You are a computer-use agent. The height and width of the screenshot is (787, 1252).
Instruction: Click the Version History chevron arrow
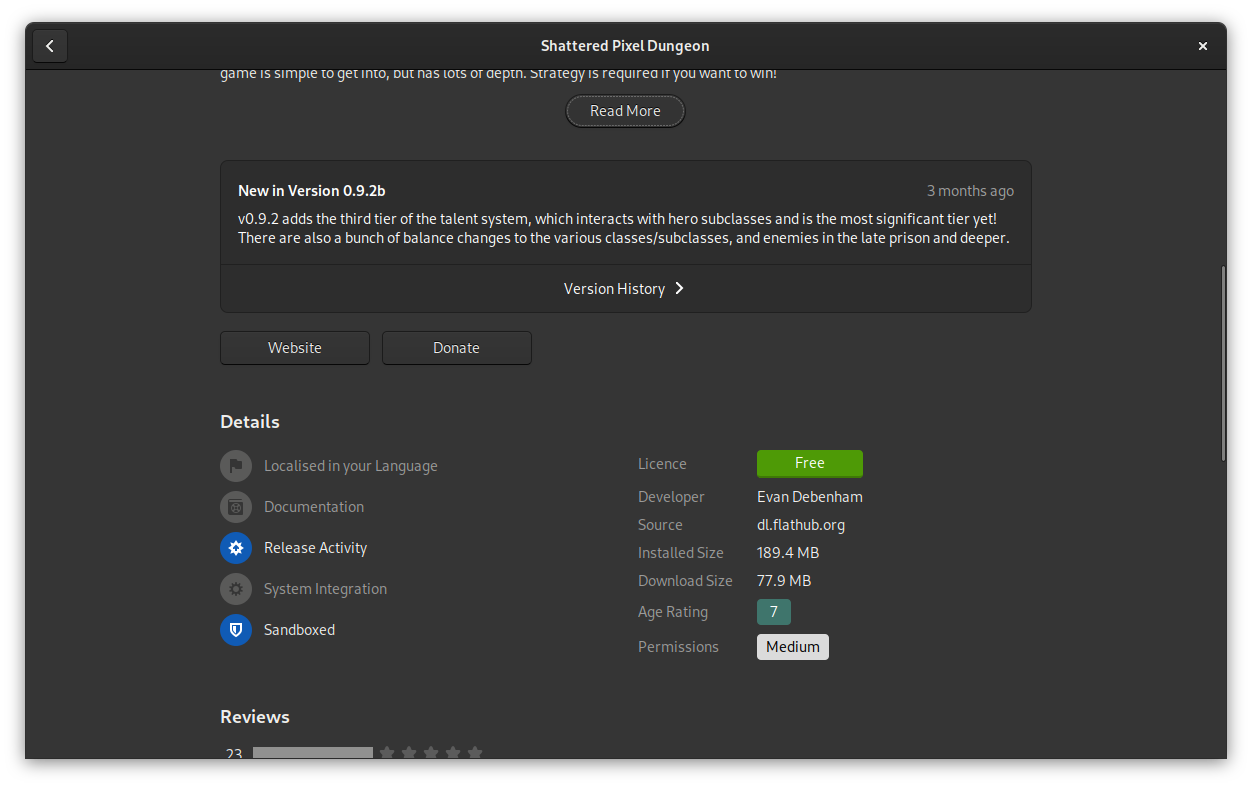679,289
